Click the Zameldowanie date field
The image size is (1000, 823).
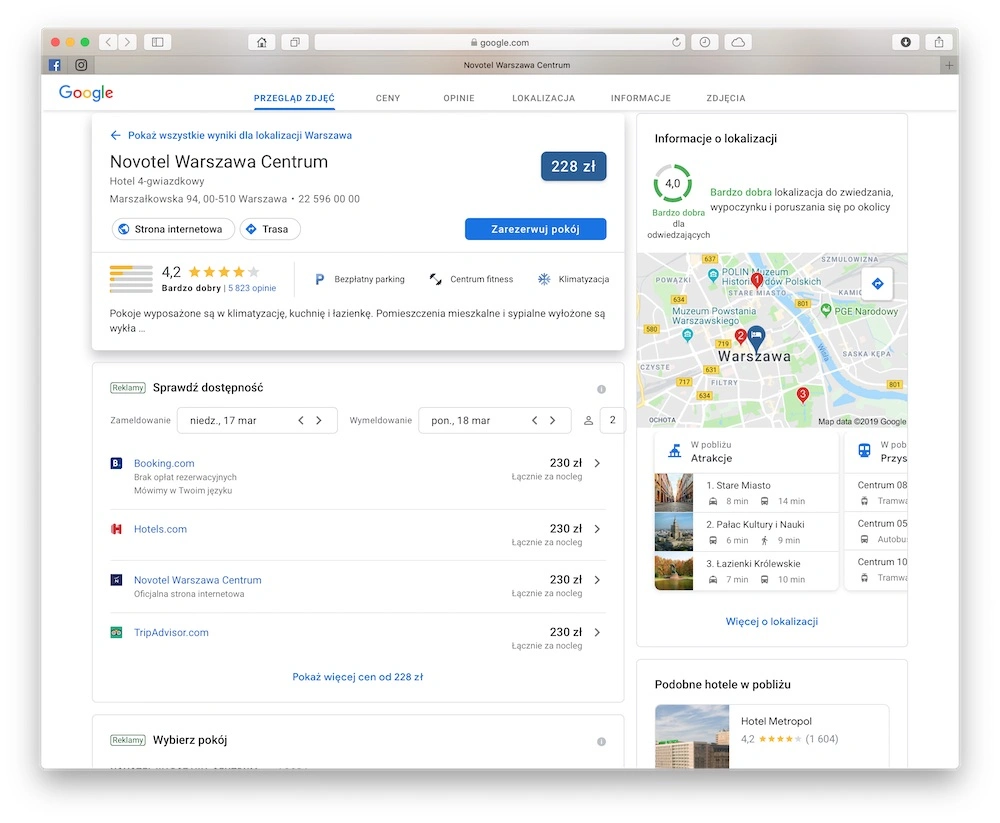pos(257,420)
